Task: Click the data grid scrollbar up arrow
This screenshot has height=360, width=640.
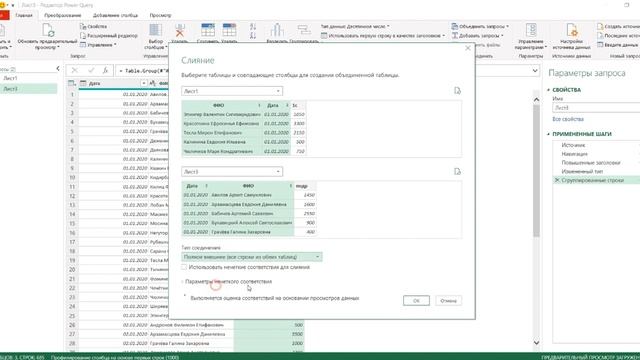Action: coord(536,100)
